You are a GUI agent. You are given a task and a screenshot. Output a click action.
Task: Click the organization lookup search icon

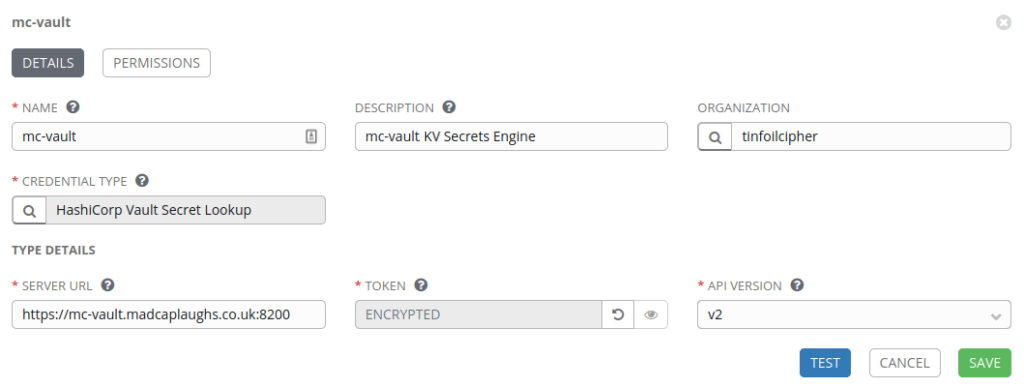point(715,137)
